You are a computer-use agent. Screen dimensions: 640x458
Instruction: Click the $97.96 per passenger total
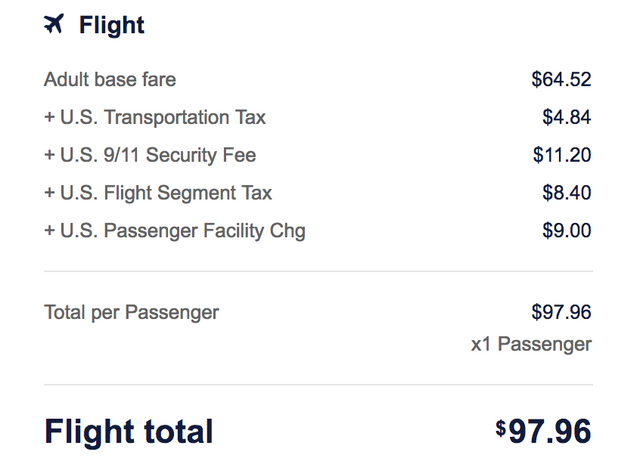pos(561,312)
